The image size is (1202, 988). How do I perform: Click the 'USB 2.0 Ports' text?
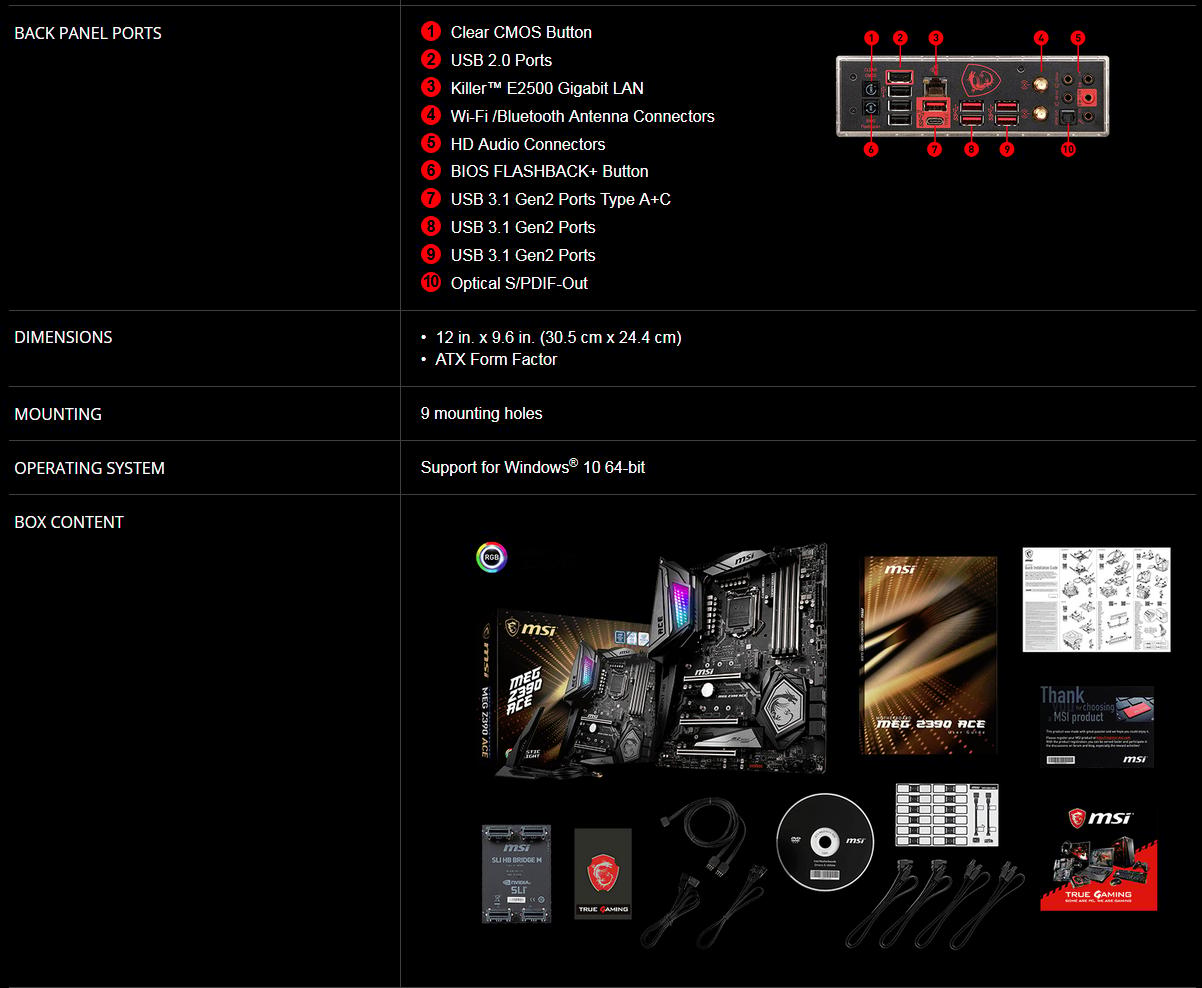(x=501, y=60)
